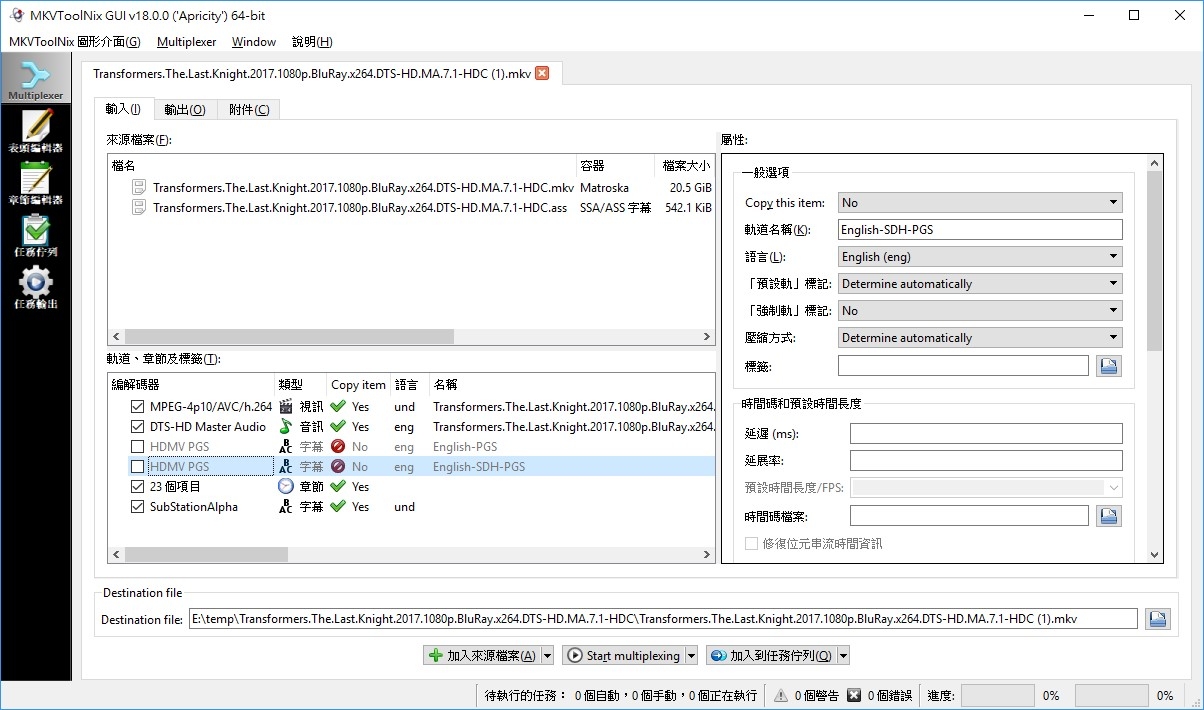
Task: Open the Copy this item dropdown
Action: (x=980, y=203)
